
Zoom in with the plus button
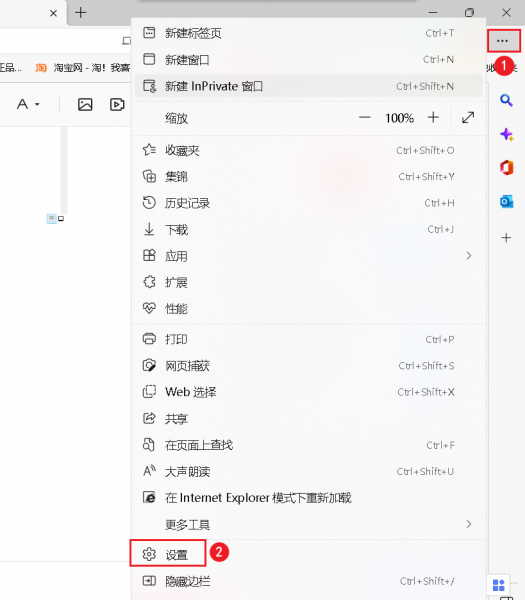pos(433,117)
